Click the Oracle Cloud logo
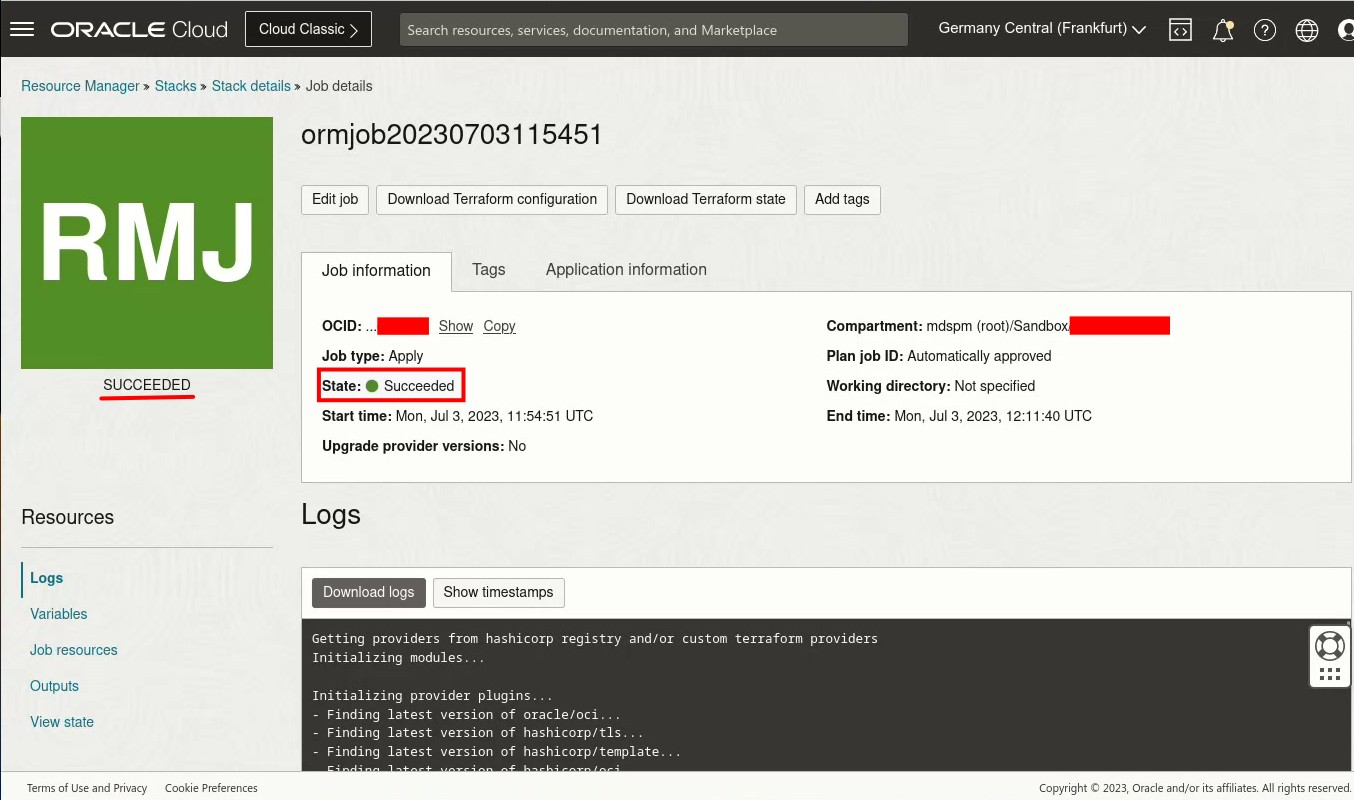This screenshot has width=1354, height=800. tap(140, 30)
